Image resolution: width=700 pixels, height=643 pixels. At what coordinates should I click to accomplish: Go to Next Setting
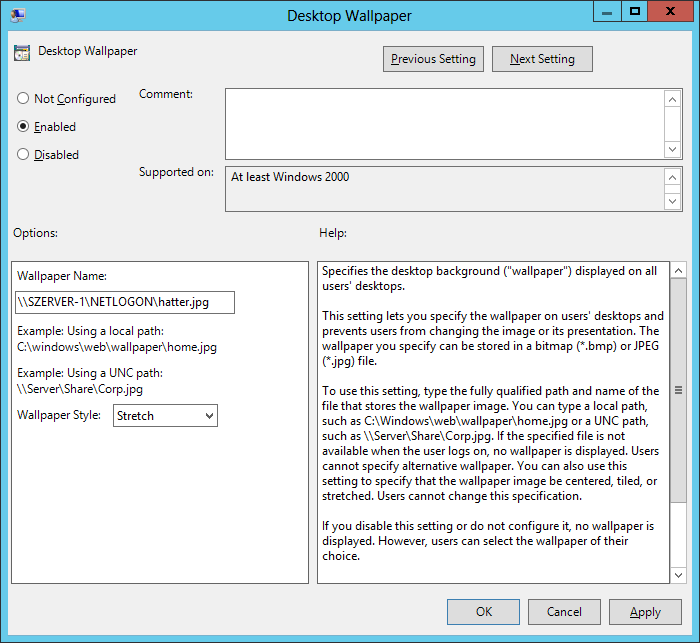click(542, 59)
